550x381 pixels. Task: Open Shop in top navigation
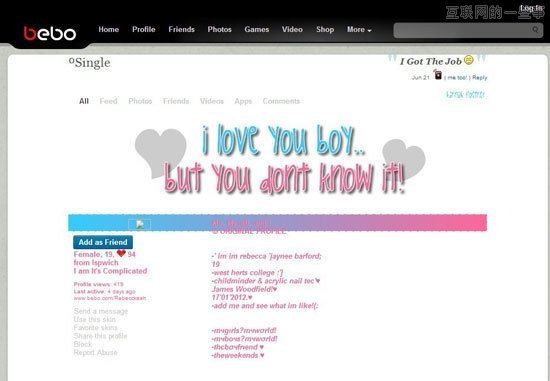325,29
